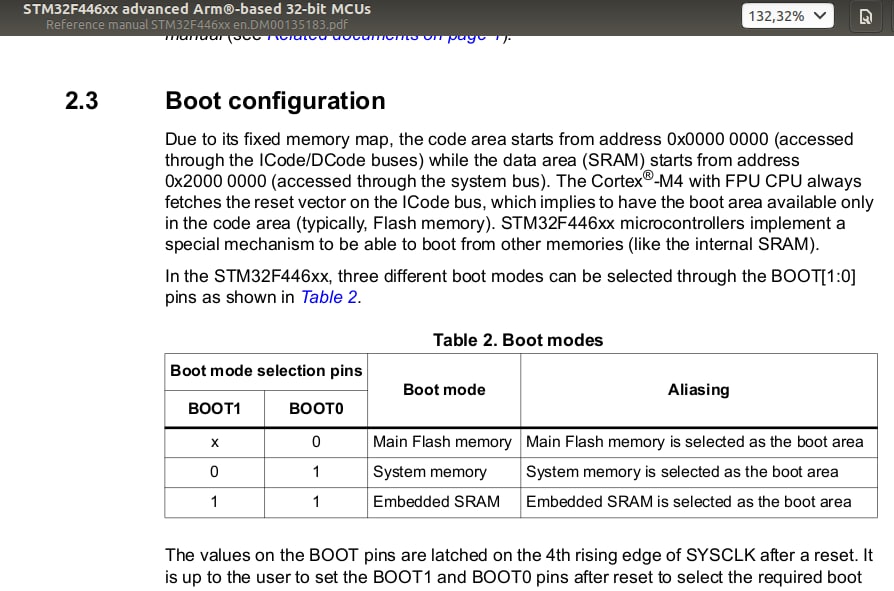The height and width of the screenshot is (591, 894).
Task: Click the Aliasing column header
Action: 698,390
